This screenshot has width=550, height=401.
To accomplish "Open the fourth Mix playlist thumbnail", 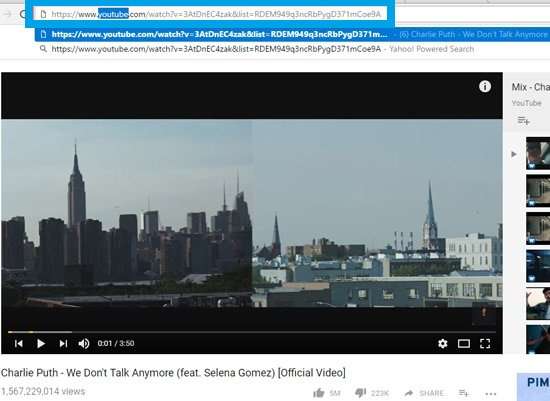I will coord(538,266).
